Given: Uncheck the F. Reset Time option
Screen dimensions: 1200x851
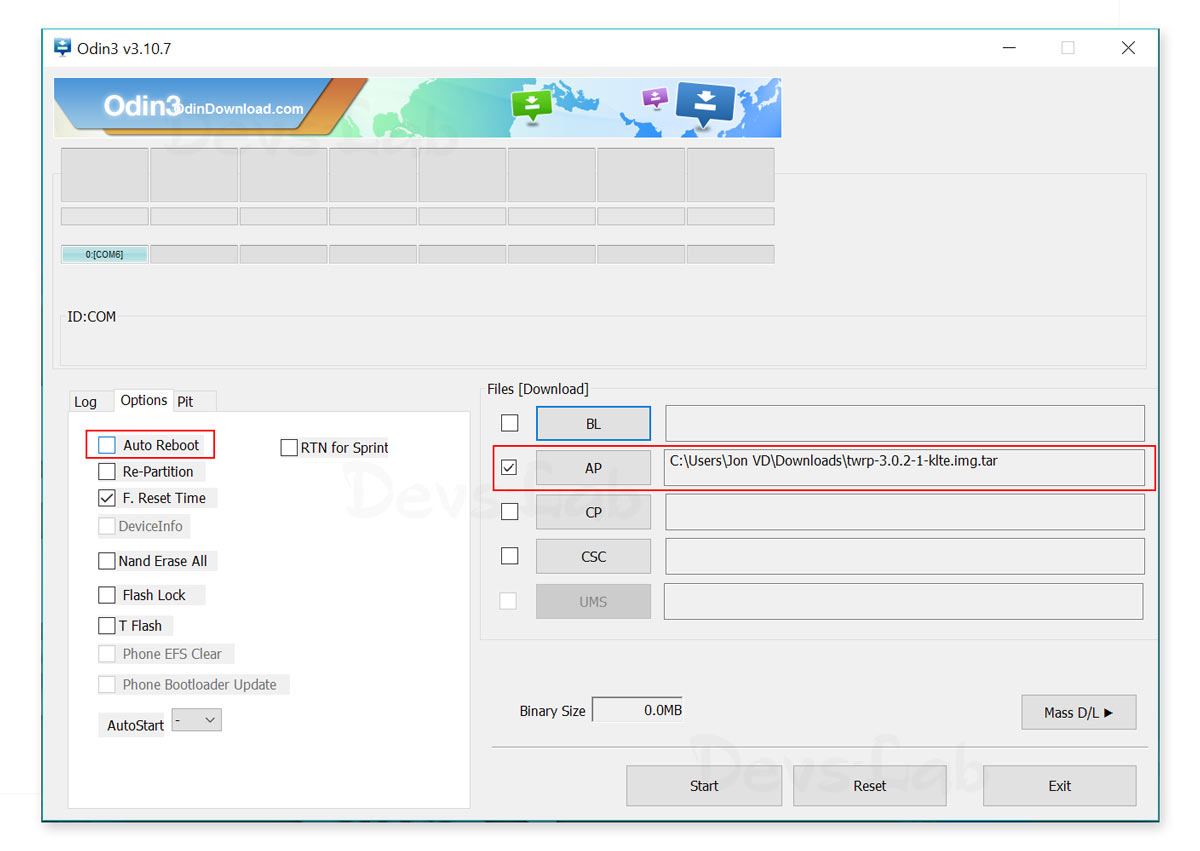Looking at the screenshot, I should coord(107,498).
